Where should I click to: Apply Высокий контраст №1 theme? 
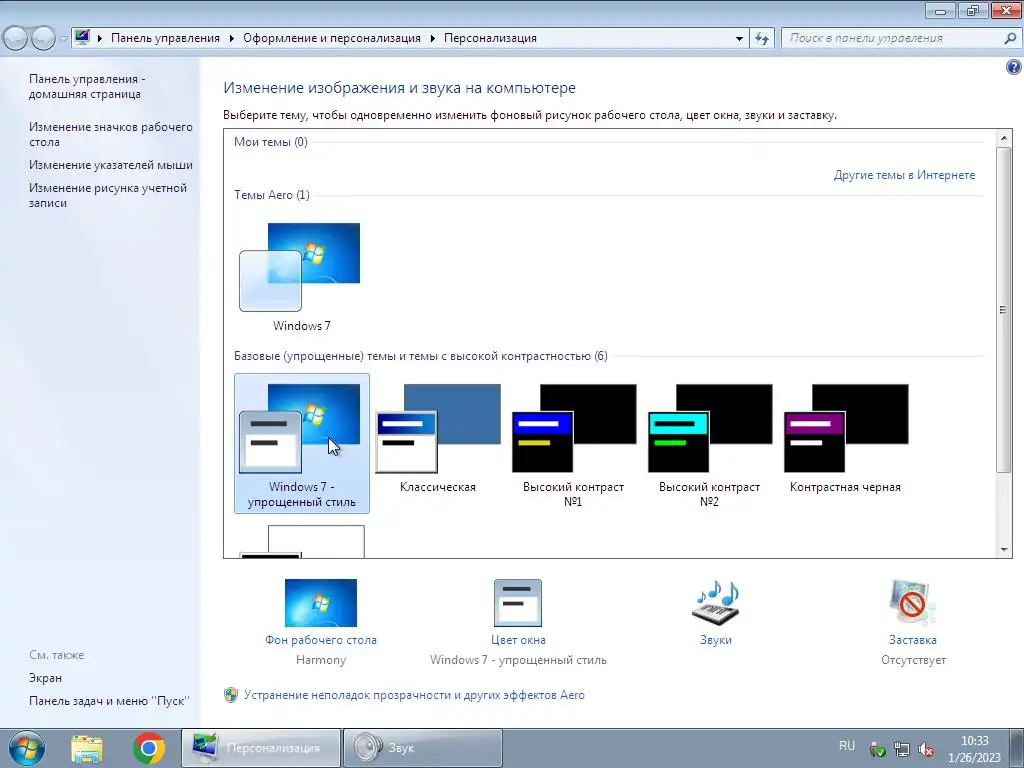point(573,445)
